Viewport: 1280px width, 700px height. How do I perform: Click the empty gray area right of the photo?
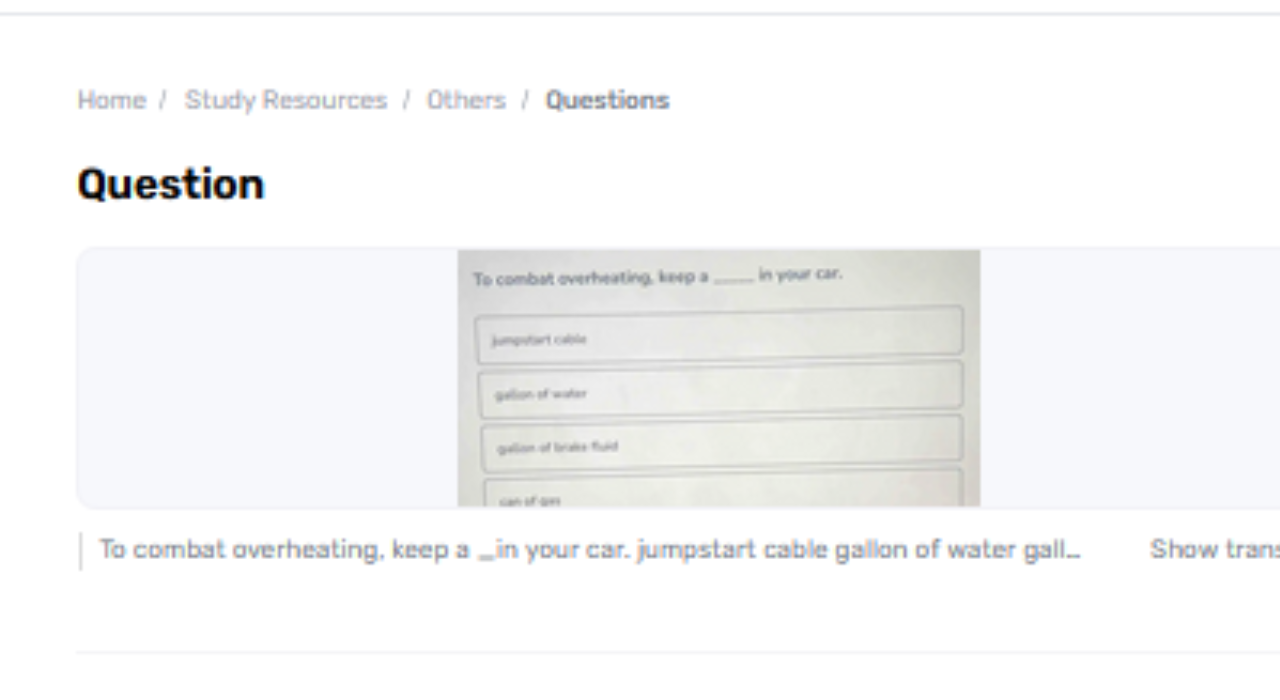click(x=1128, y=378)
